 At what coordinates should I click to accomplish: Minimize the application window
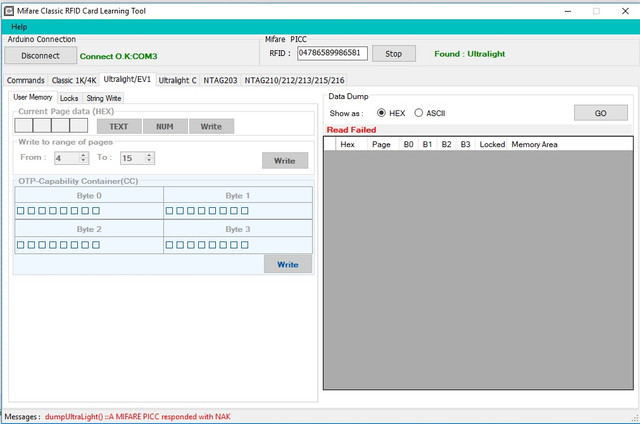point(567,11)
